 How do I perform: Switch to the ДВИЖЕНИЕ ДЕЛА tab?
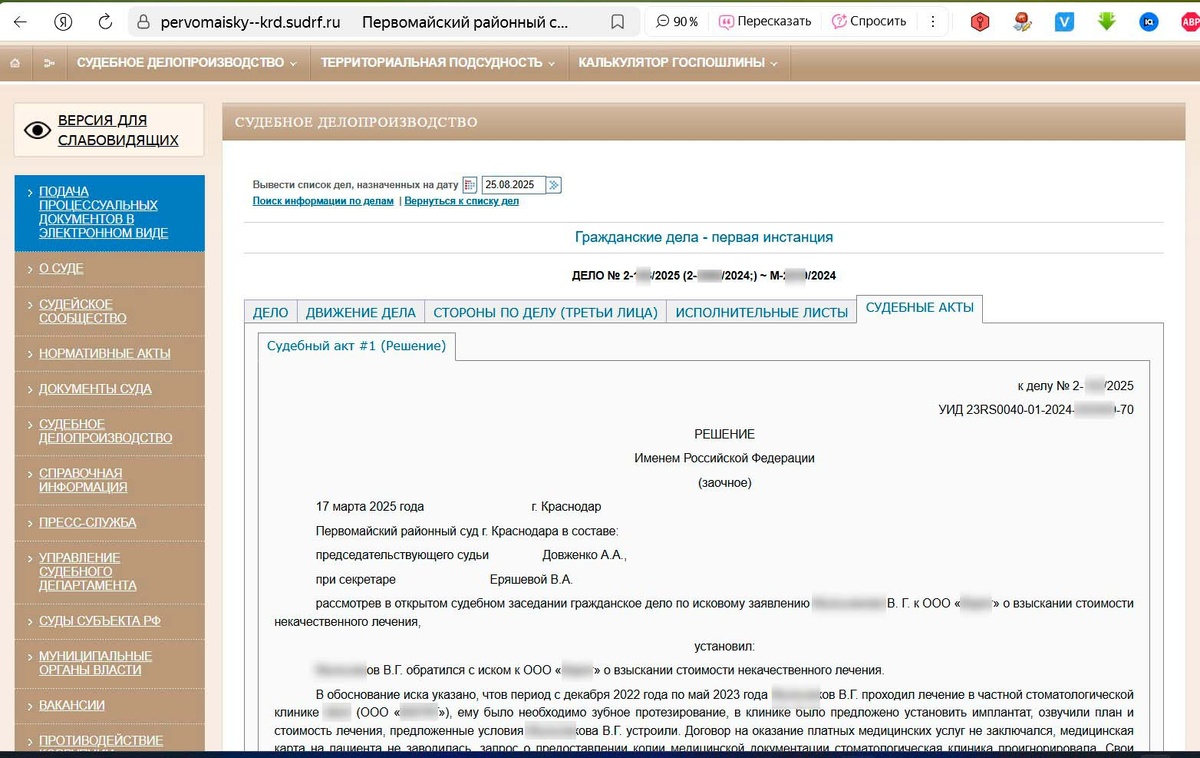point(361,312)
